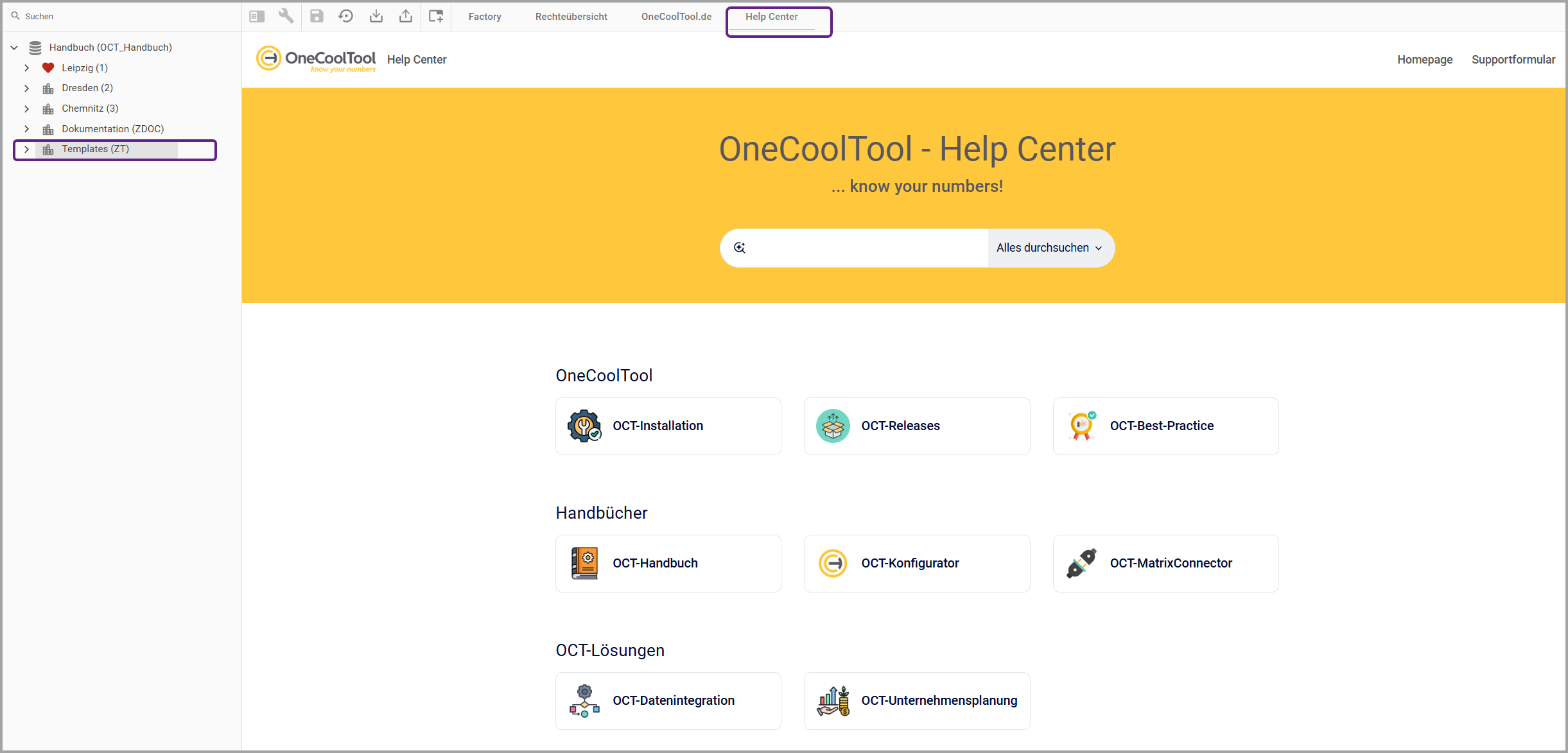The width and height of the screenshot is (1568, 753).
Task: Click the red heart icon for Leipzig
Action: click(48, 67)
